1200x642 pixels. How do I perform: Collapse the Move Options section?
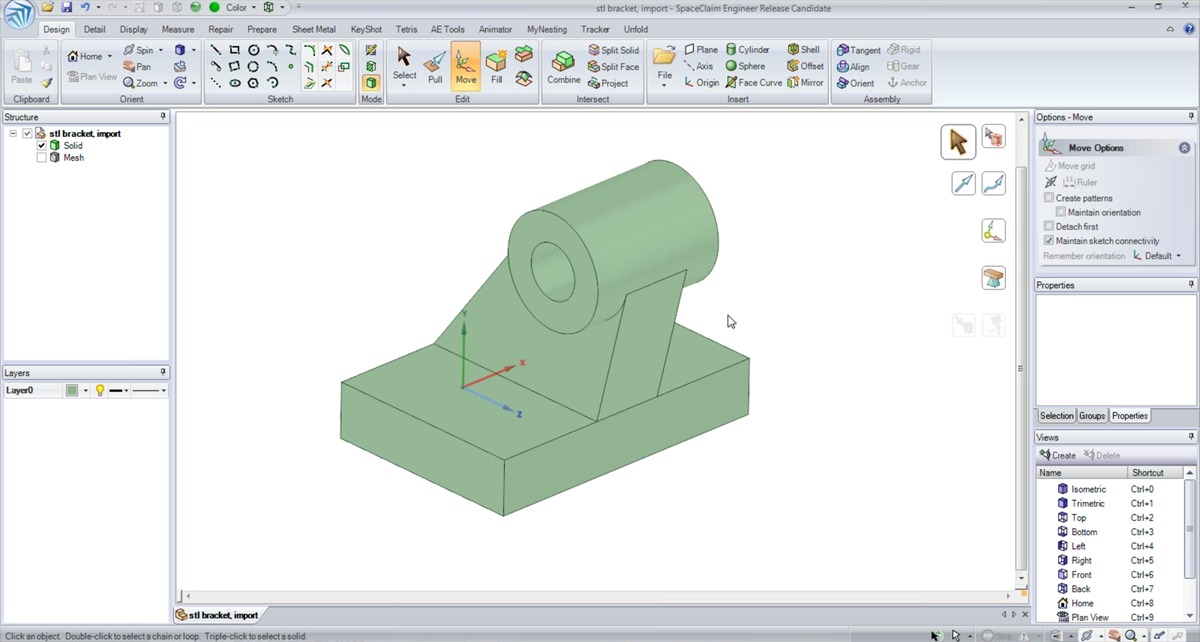click(1184, 148)
